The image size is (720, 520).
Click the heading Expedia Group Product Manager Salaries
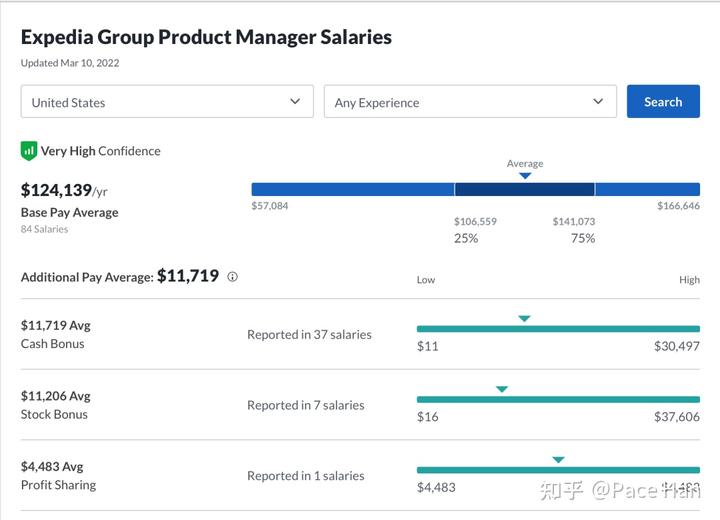(x=206, y=37)
